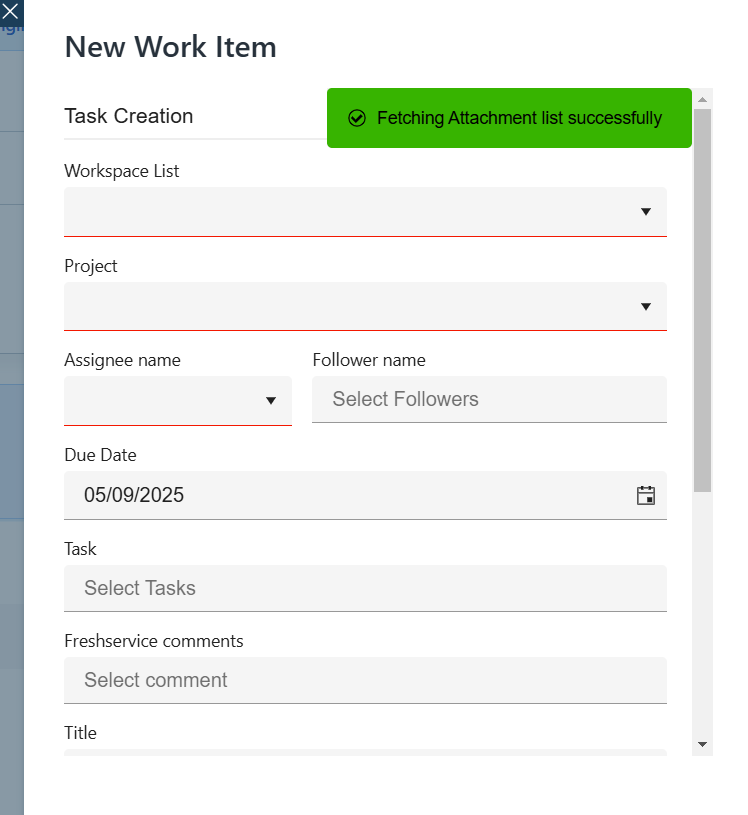Click the green success checkmark icon
Screen dimensions: 748x815
click(x=357, y=118)
